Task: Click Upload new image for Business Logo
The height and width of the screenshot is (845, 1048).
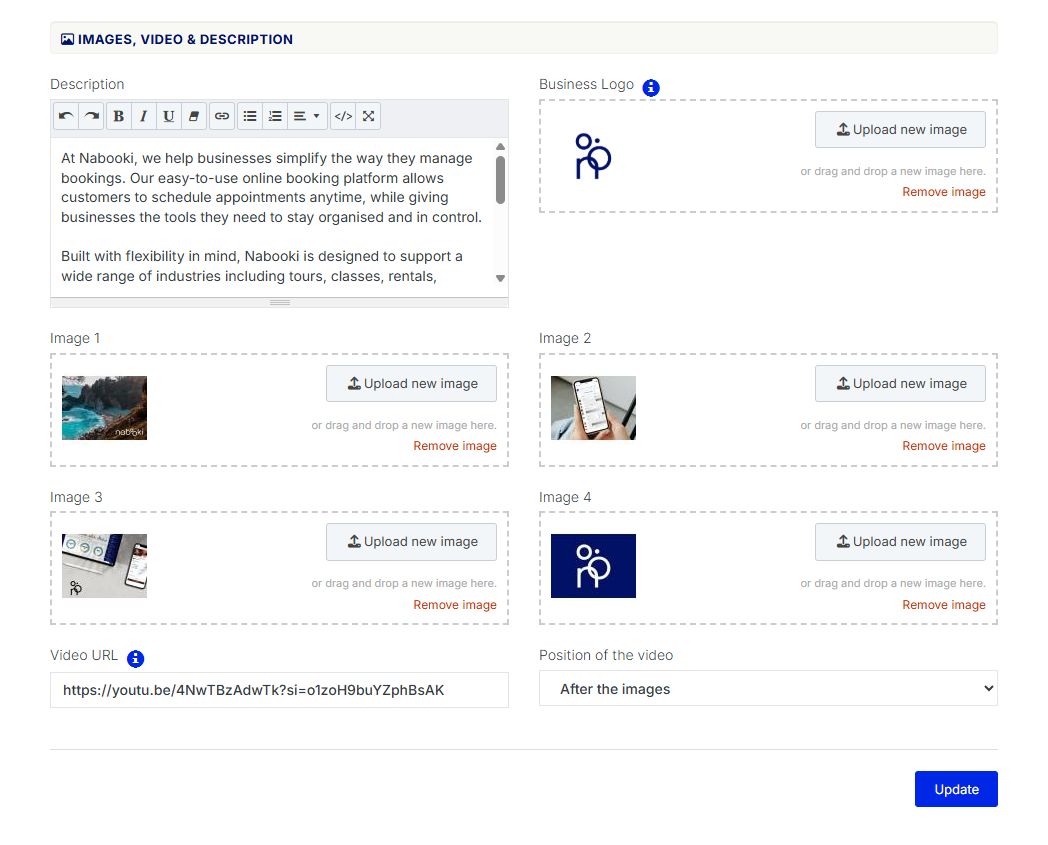Action: coord(900,130)
